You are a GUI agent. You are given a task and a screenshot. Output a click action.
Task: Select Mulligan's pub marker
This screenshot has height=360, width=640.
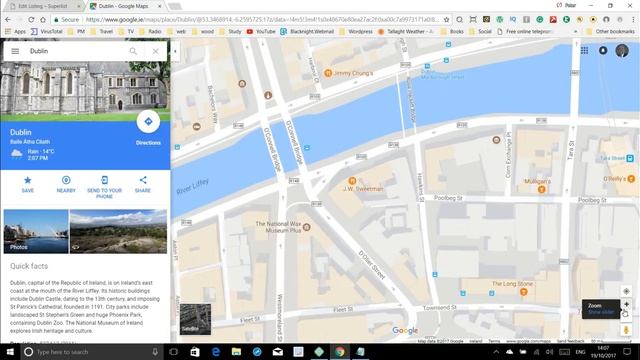coord(542,189)
